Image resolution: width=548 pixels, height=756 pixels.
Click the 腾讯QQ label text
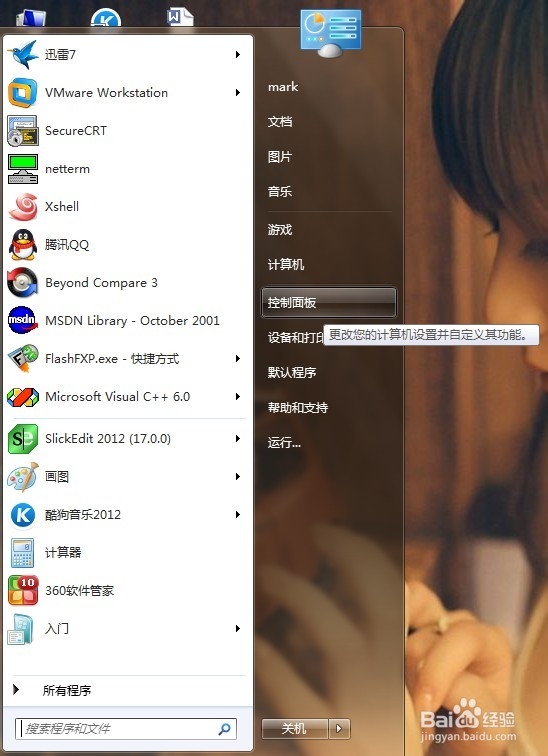point(67,244)
